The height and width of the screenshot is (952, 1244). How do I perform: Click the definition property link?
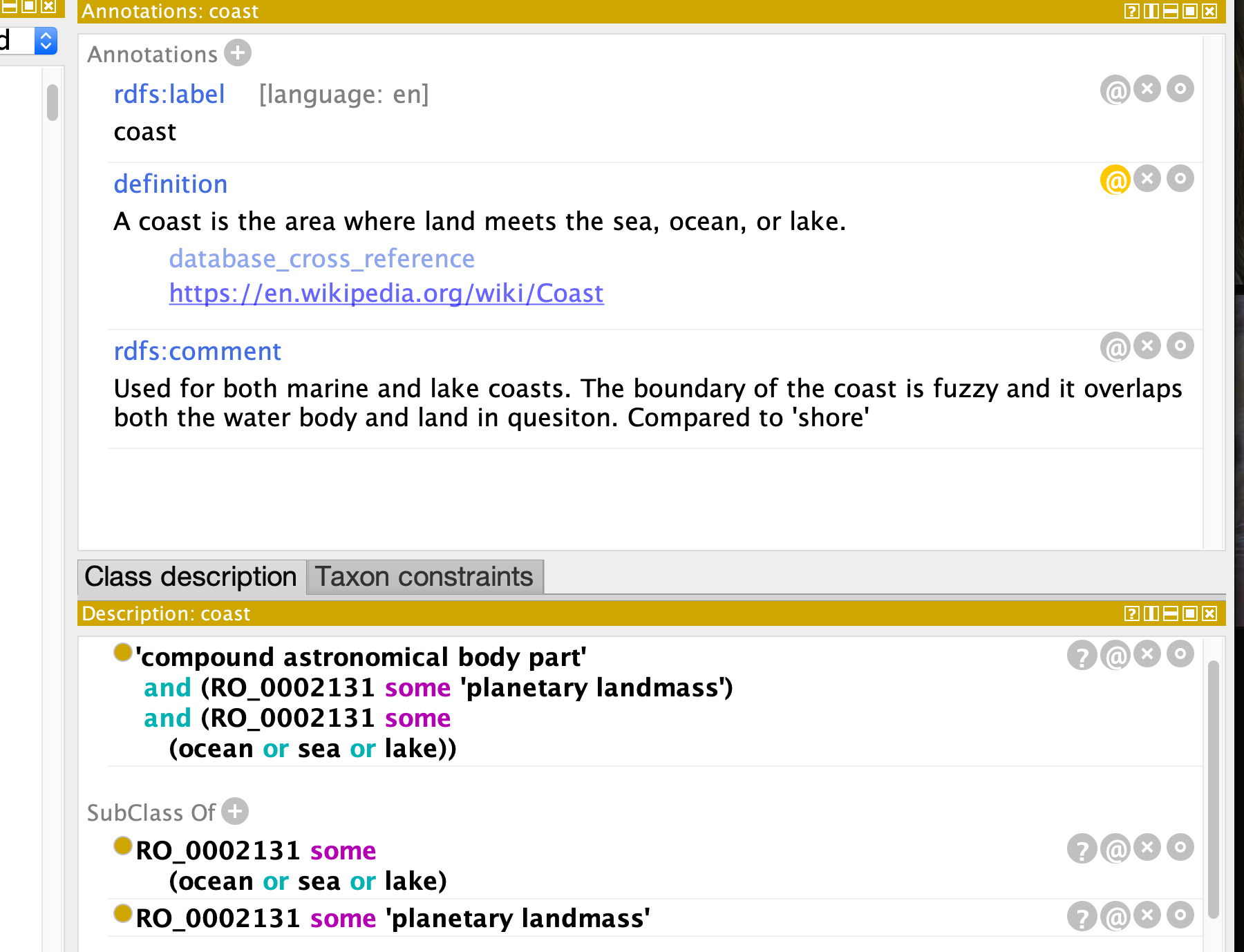coord(171,184)
